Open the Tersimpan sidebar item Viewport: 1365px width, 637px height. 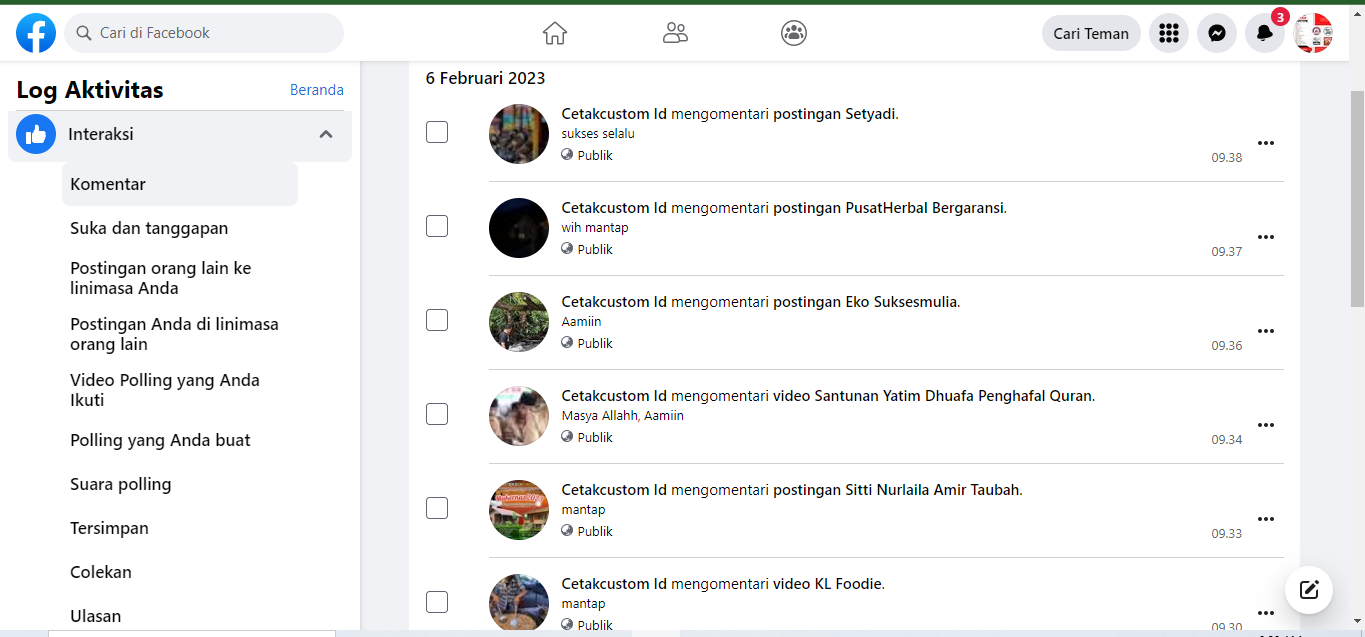(x=109, y=528)
